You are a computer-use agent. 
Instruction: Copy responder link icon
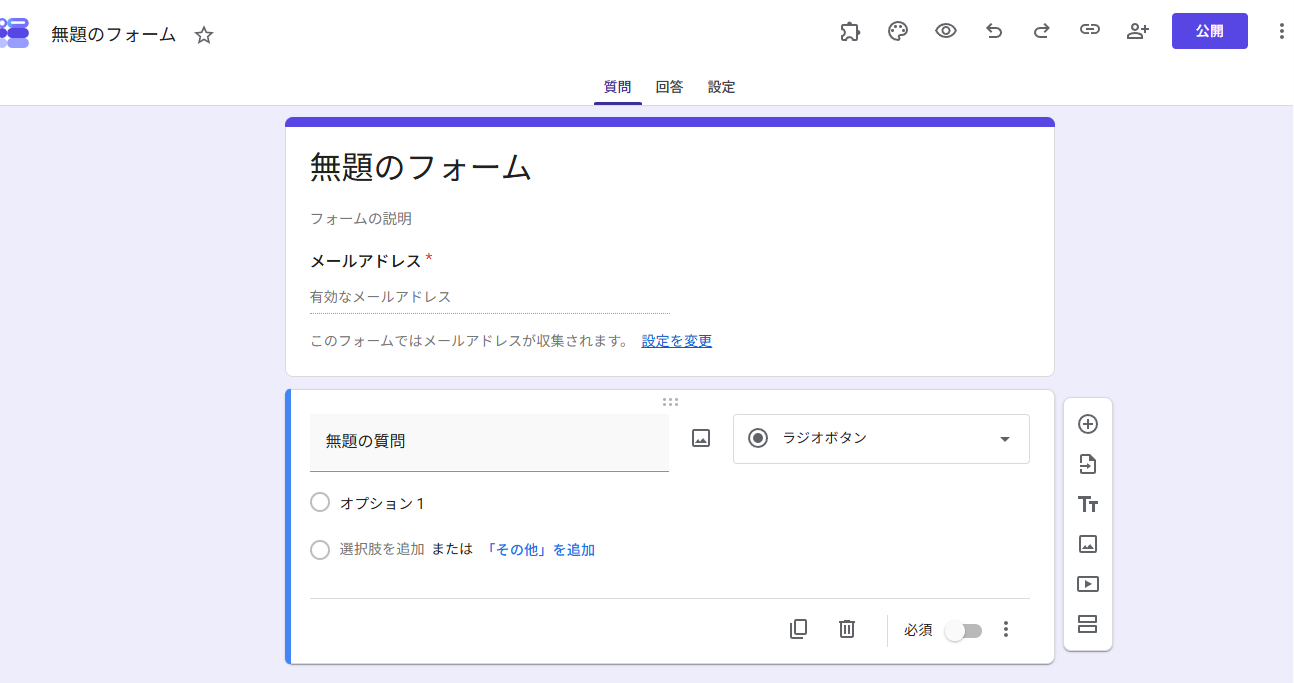pos(1090,31)
